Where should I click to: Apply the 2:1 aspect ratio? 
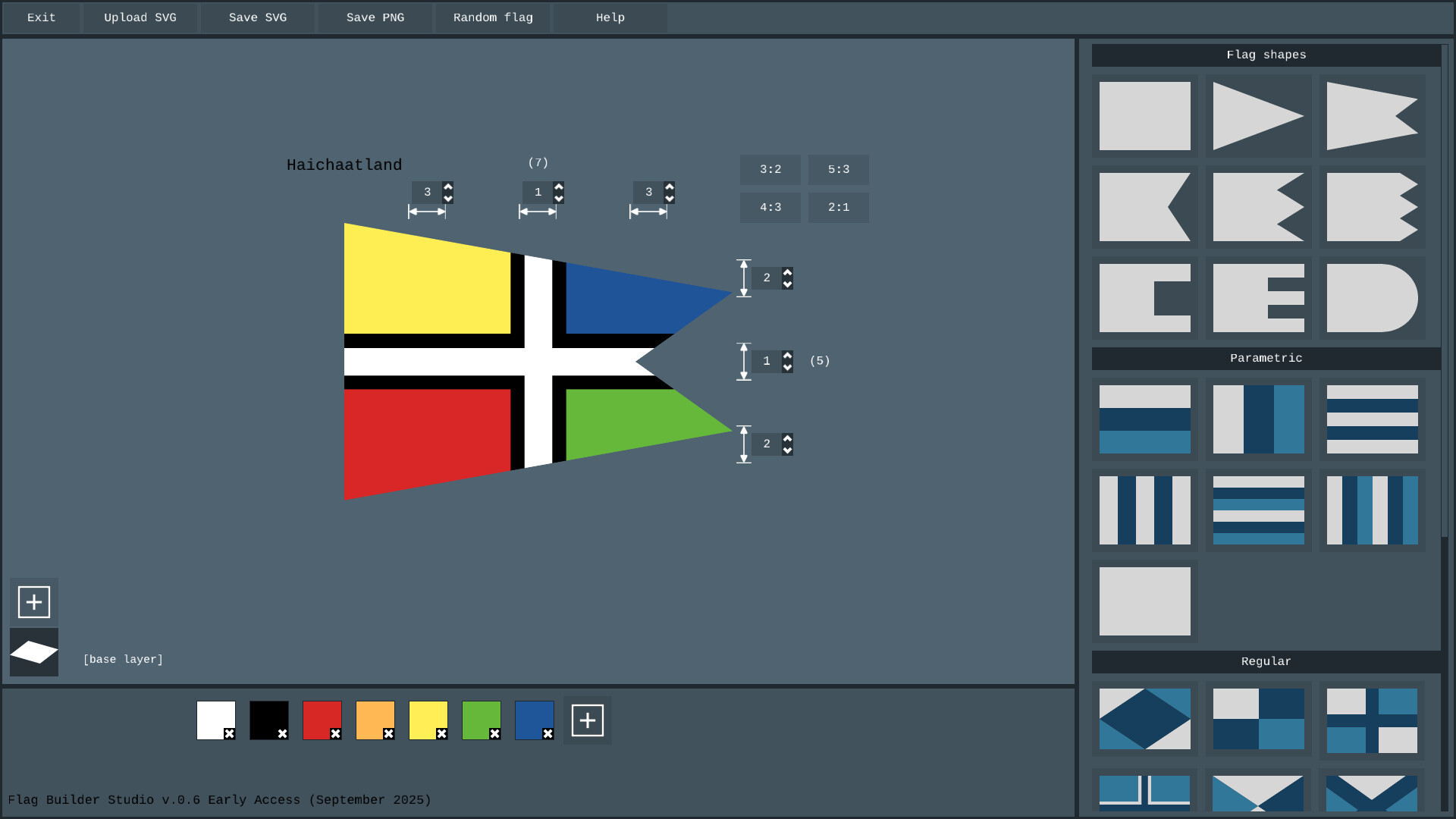(839, 208)
